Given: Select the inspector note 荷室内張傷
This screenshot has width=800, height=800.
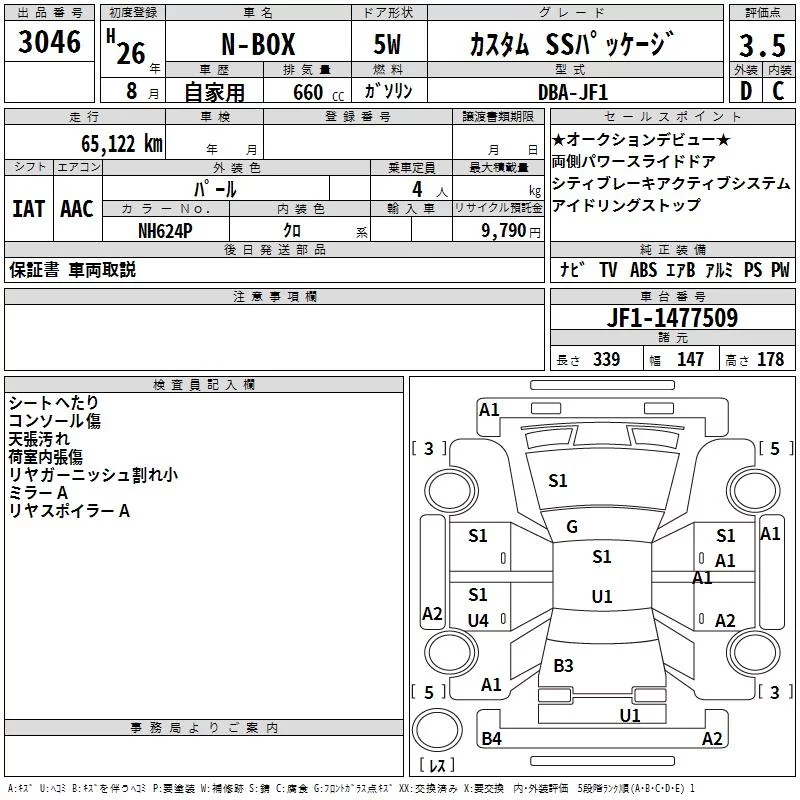Looking at the screenshot, I should [46, 457].
